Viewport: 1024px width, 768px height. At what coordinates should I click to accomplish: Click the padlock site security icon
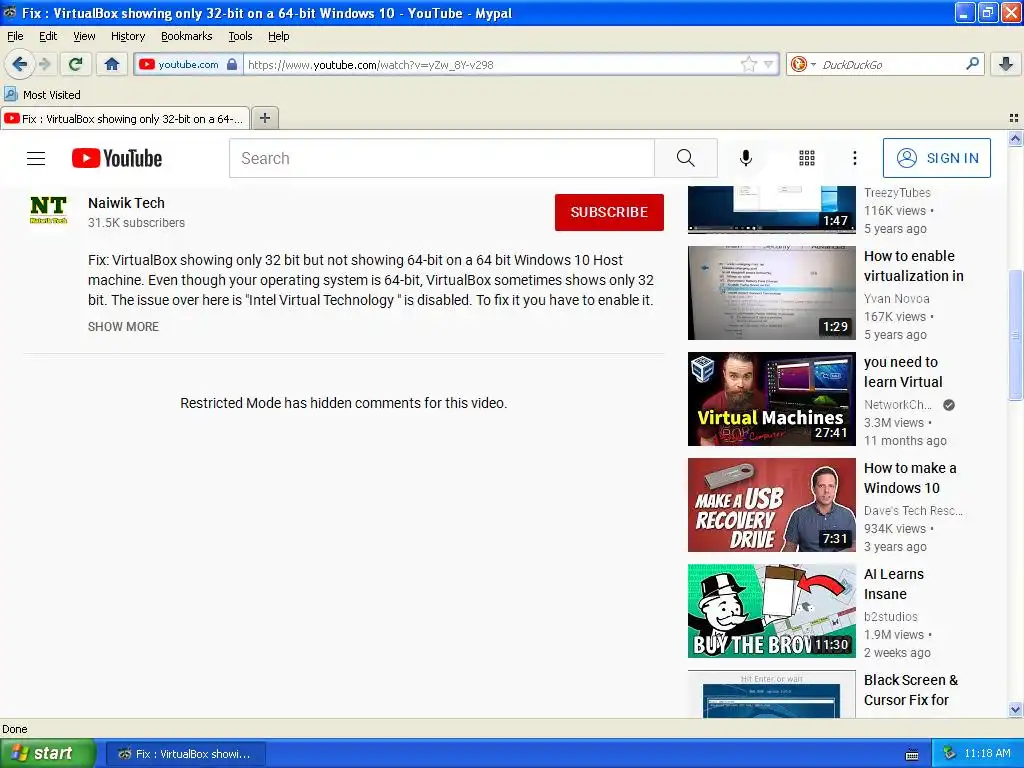coord(232,64)
